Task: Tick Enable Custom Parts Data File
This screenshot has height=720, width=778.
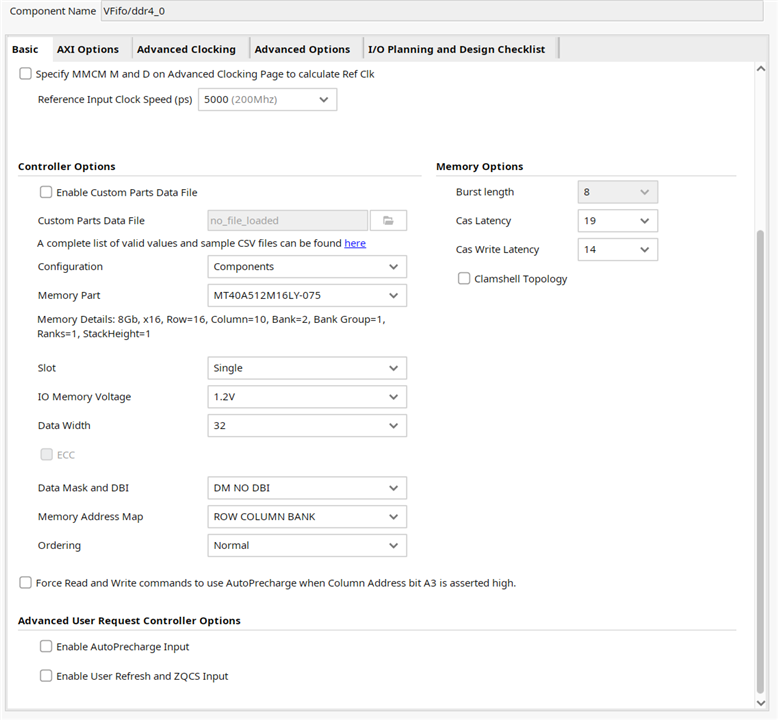Action: (46, 192)
